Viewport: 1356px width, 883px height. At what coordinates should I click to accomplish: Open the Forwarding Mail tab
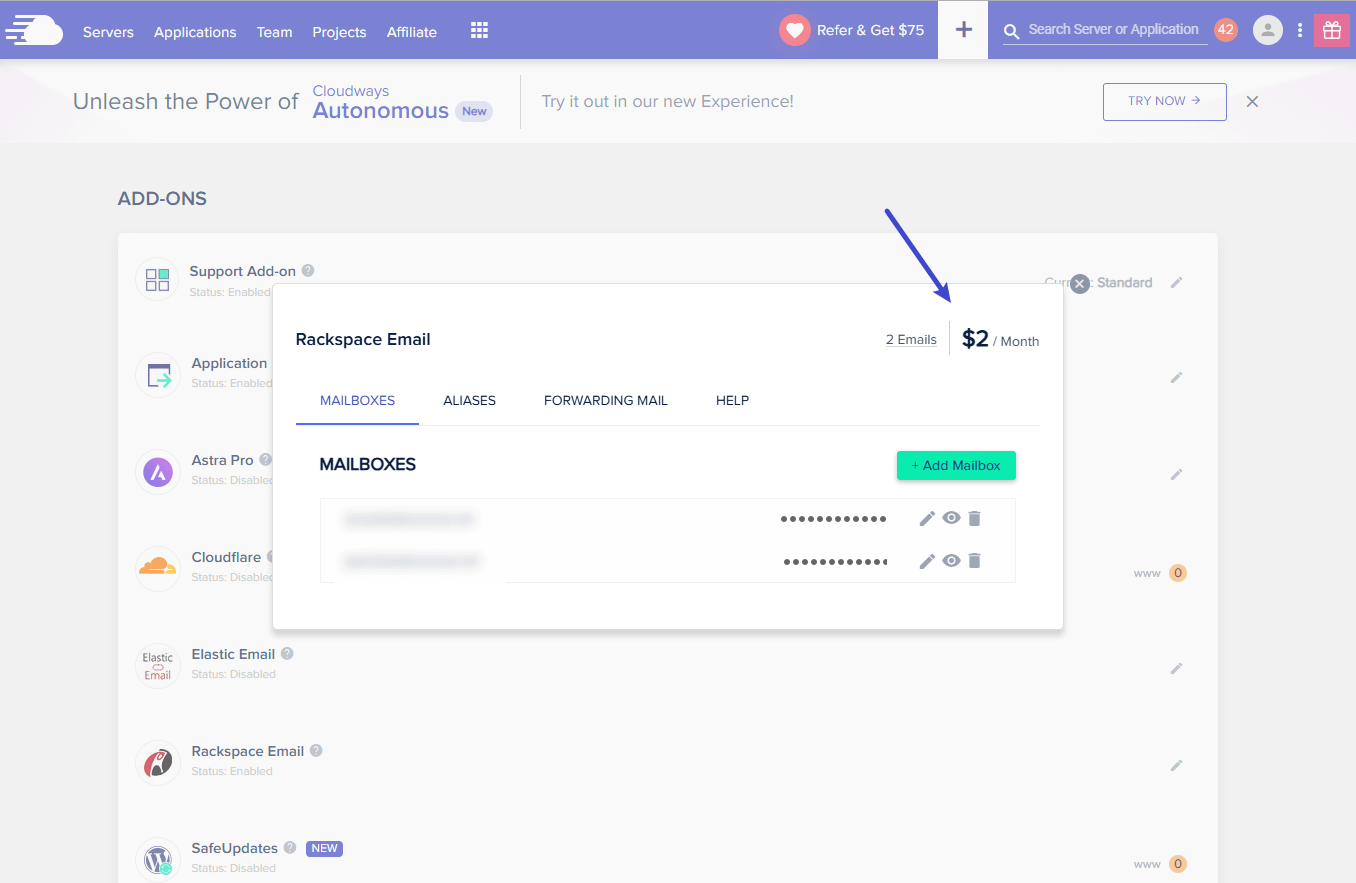[605, 400]
